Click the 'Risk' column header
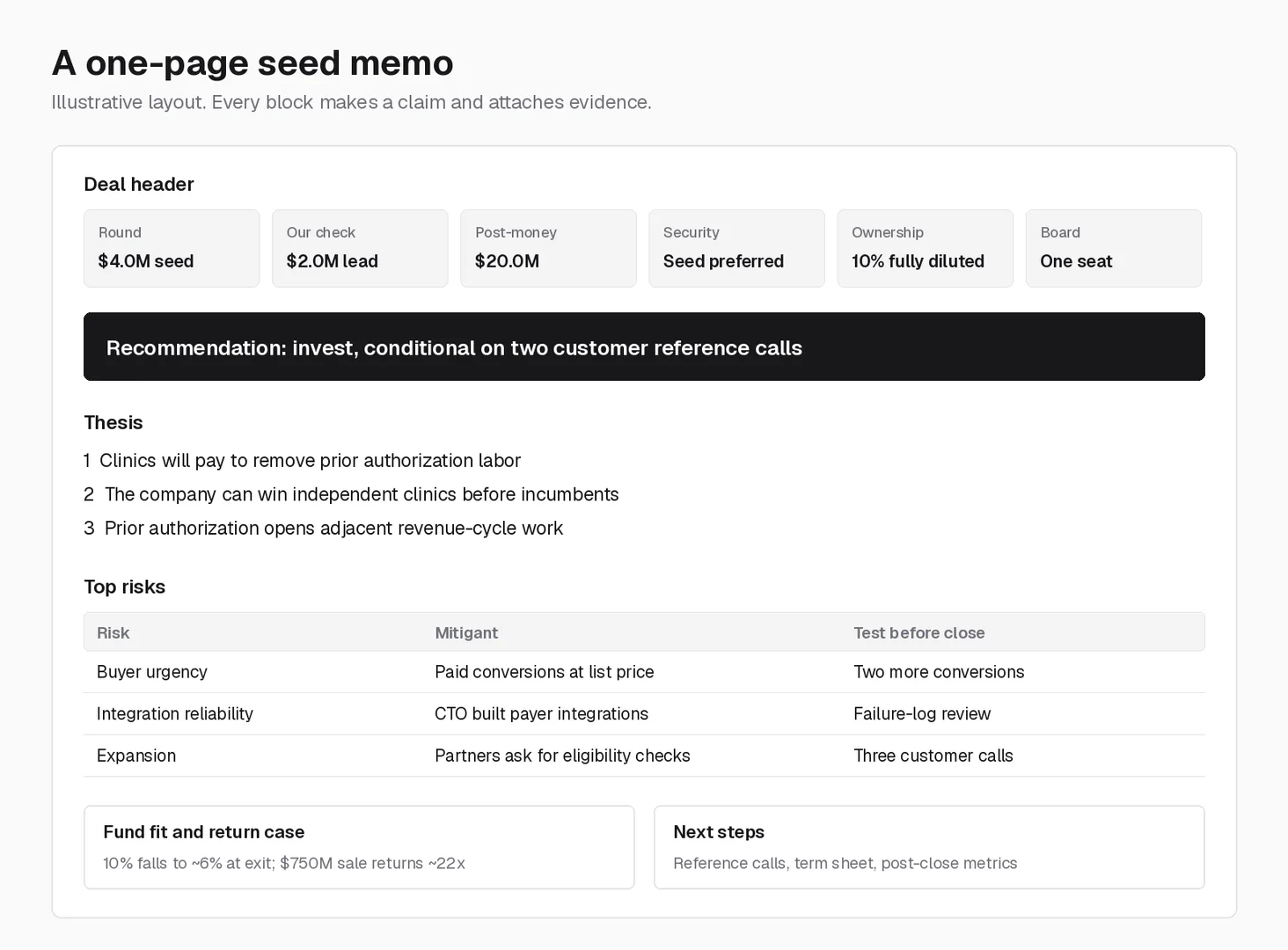This screenshot has height=950, width=1288. coord(113,632)
